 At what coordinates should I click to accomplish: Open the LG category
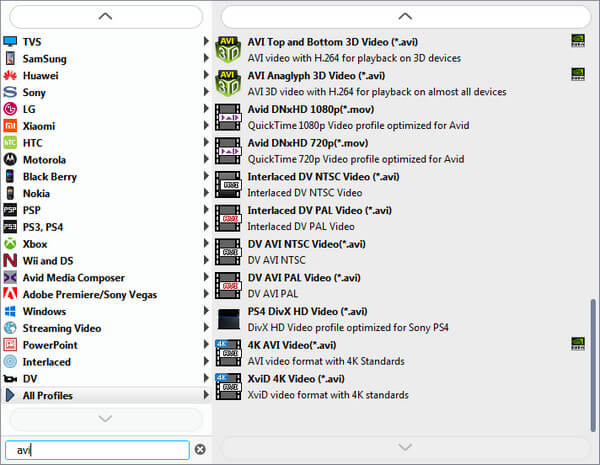click(106, 109)
